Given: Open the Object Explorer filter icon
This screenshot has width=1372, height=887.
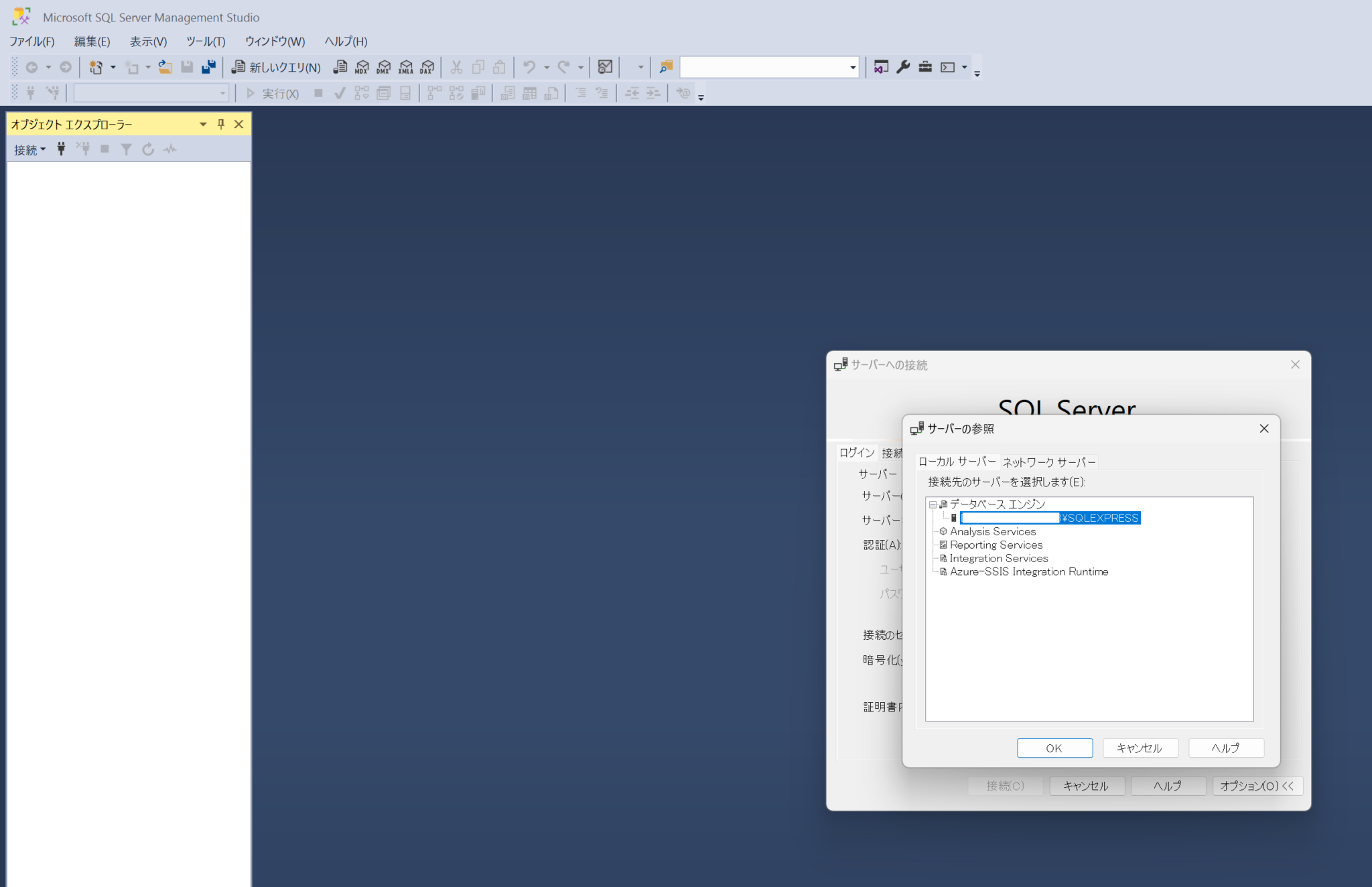Looking at the screenshot, I should (126, 149).
